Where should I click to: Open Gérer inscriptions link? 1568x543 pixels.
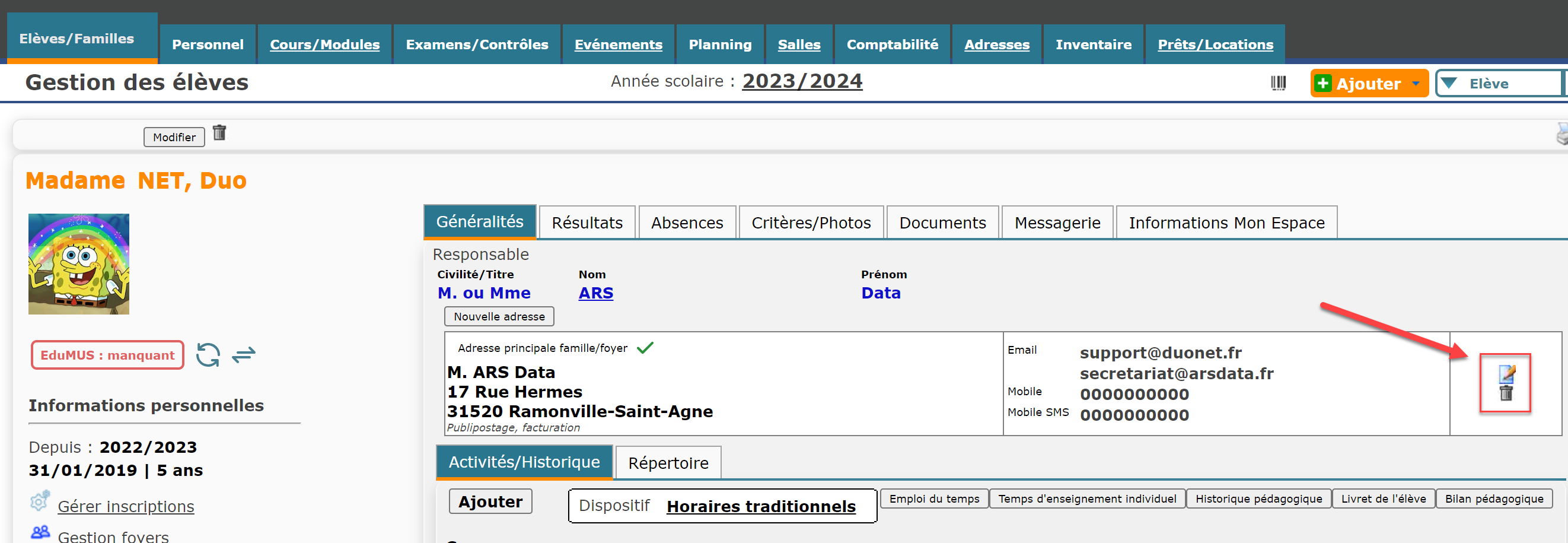click(x=125, y=506)
